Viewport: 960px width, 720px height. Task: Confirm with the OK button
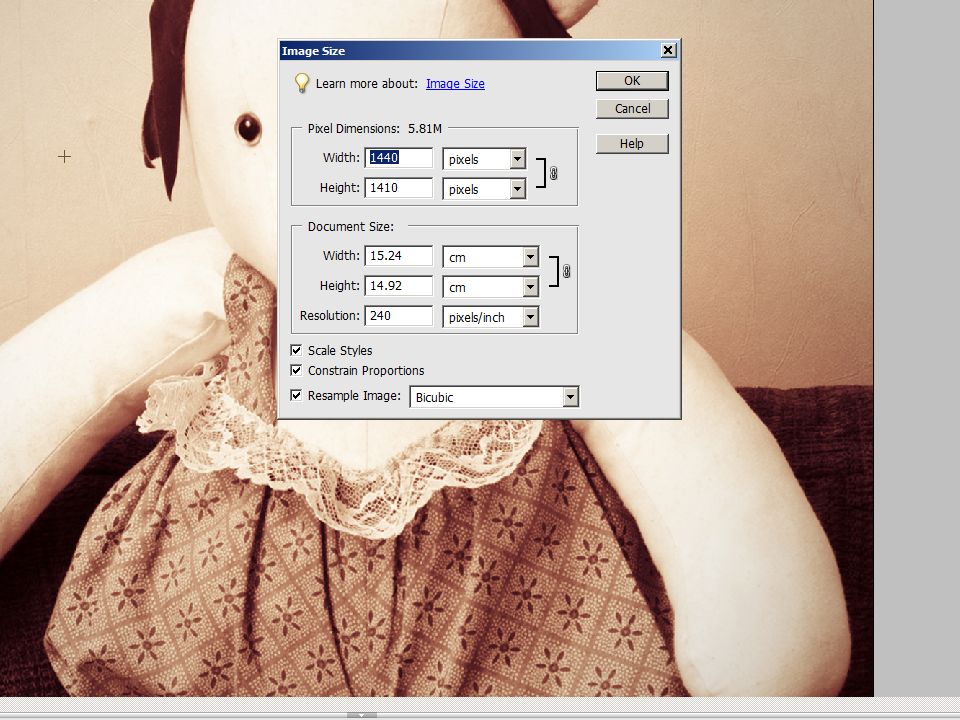tap(632, 81)
